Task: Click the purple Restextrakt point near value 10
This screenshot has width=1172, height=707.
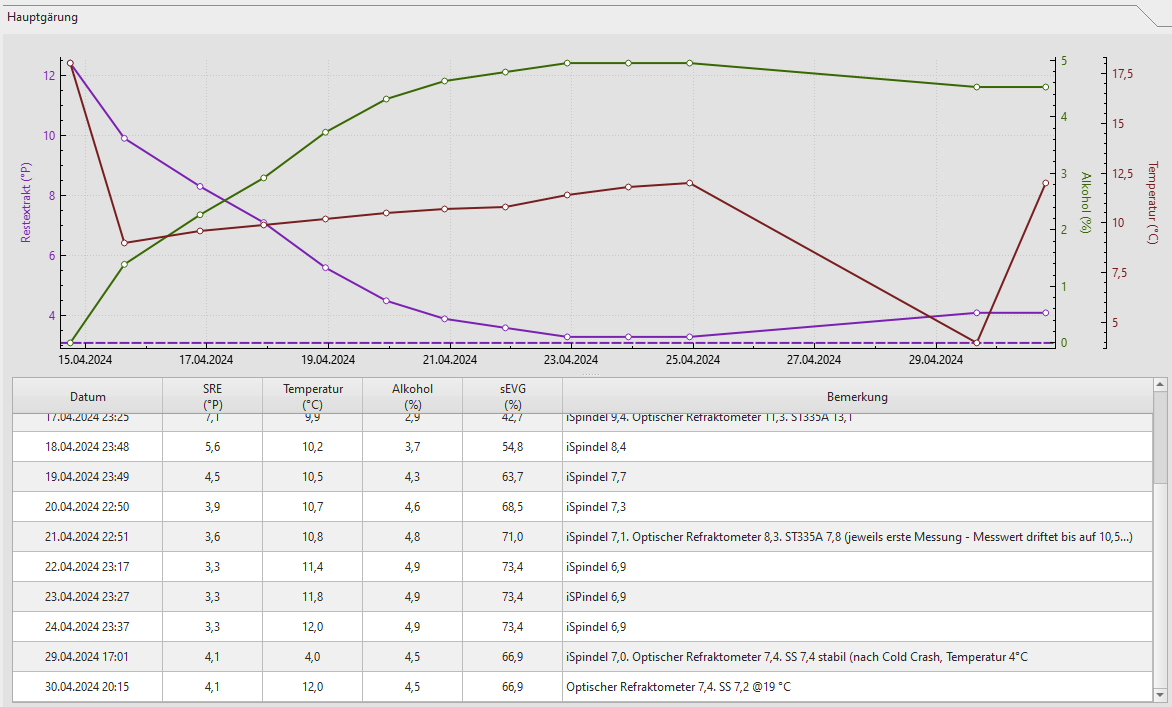Action: pos(124,138)
